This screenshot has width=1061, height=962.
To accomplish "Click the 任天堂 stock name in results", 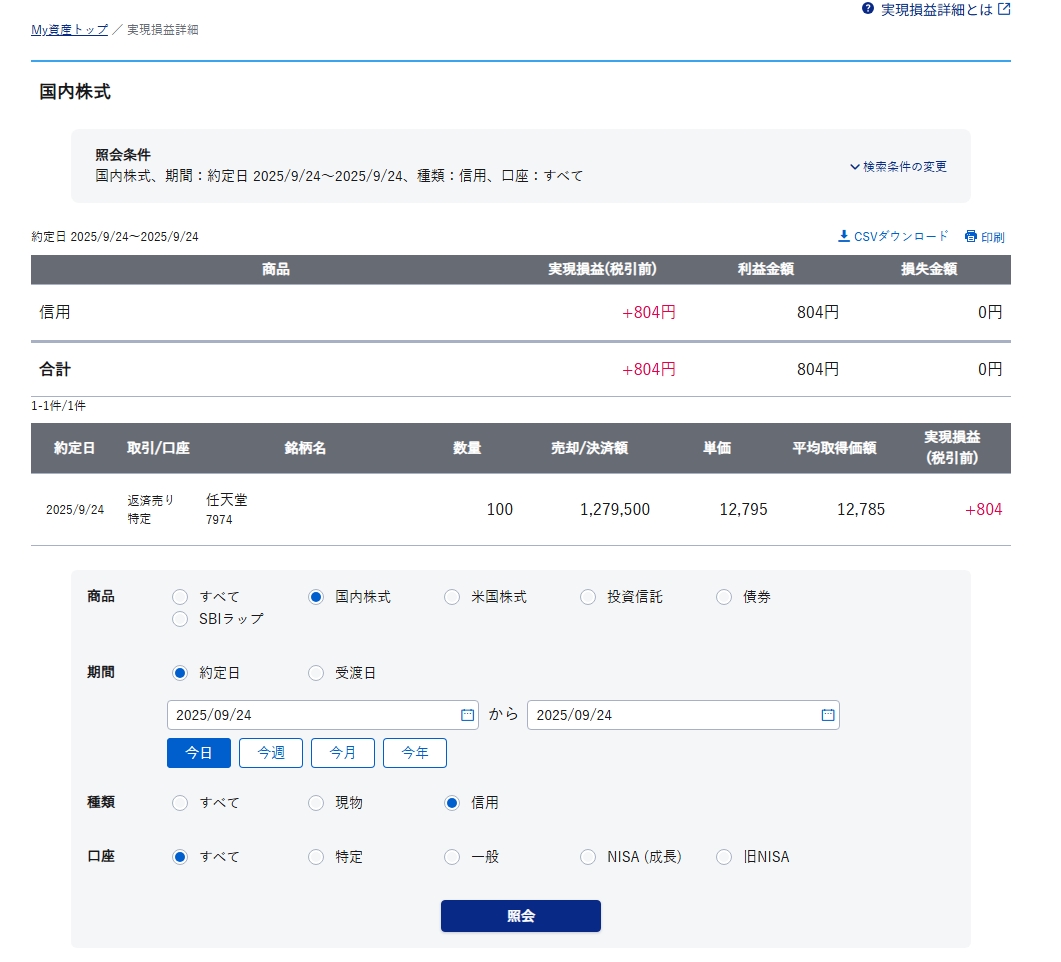I will pyautogui.click(x=226, y=500).
